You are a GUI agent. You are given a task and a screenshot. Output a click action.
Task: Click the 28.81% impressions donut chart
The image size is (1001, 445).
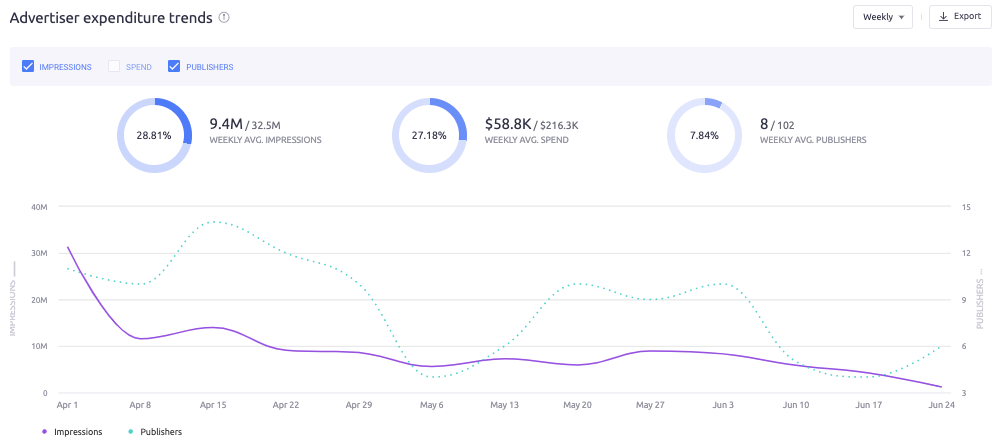click(154, 134)
